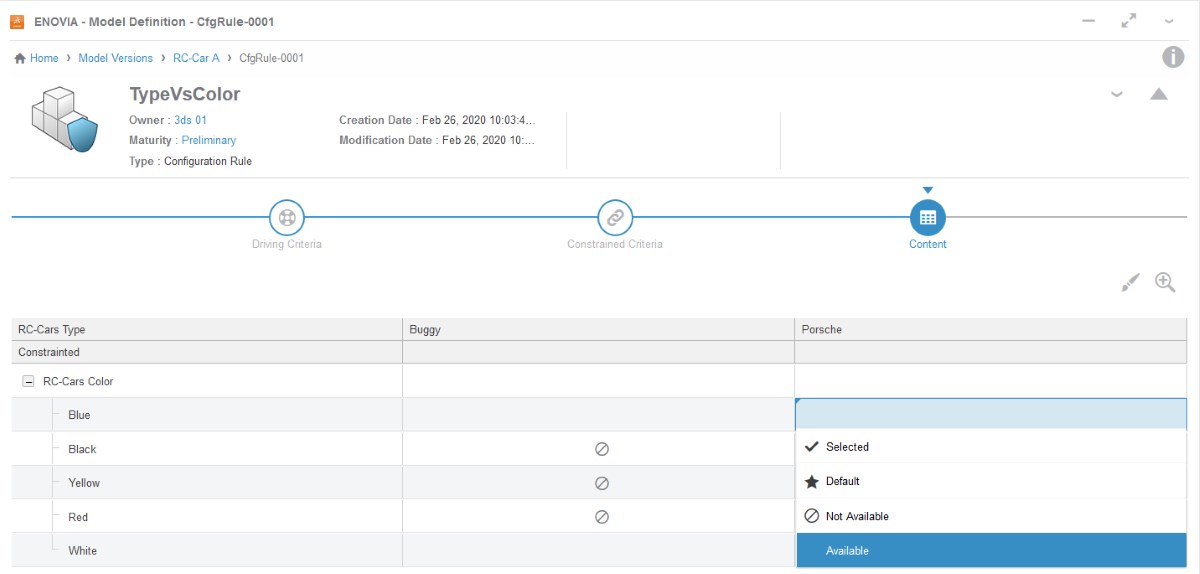Click the TypeVsColor title

tap(185, 95)
